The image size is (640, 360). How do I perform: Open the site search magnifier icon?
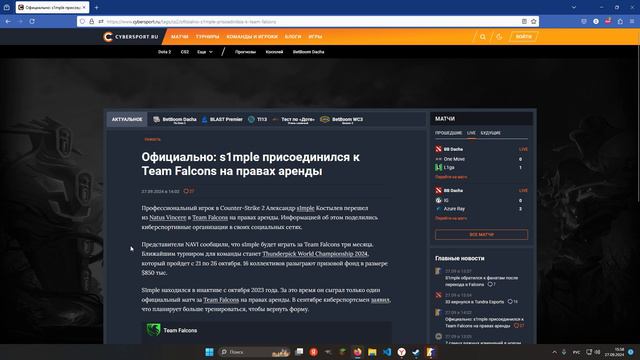click(x=483, y=37)
